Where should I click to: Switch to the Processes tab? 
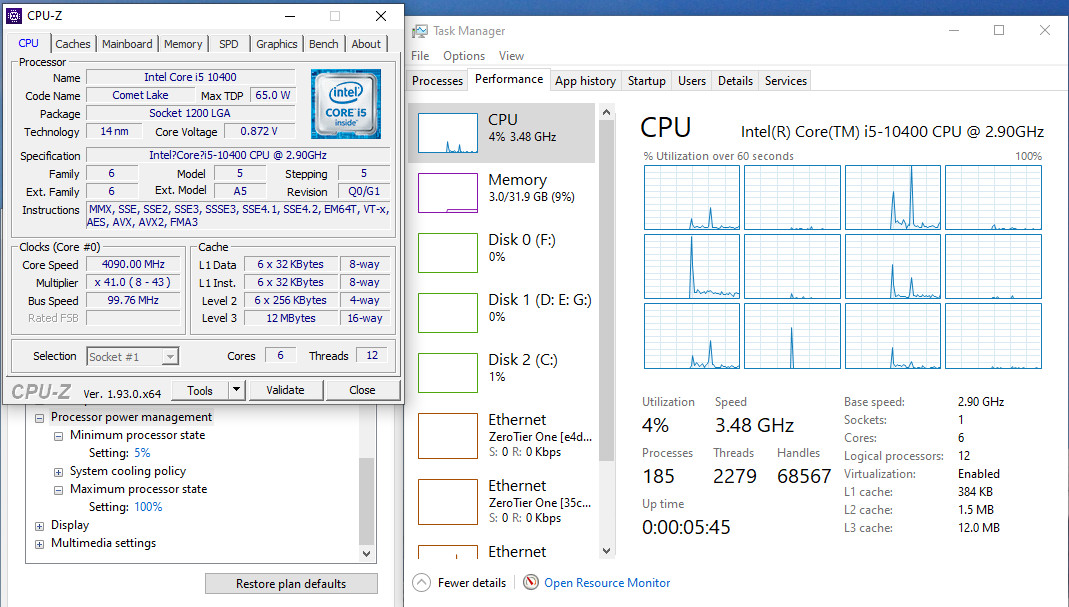pos(438,80)
